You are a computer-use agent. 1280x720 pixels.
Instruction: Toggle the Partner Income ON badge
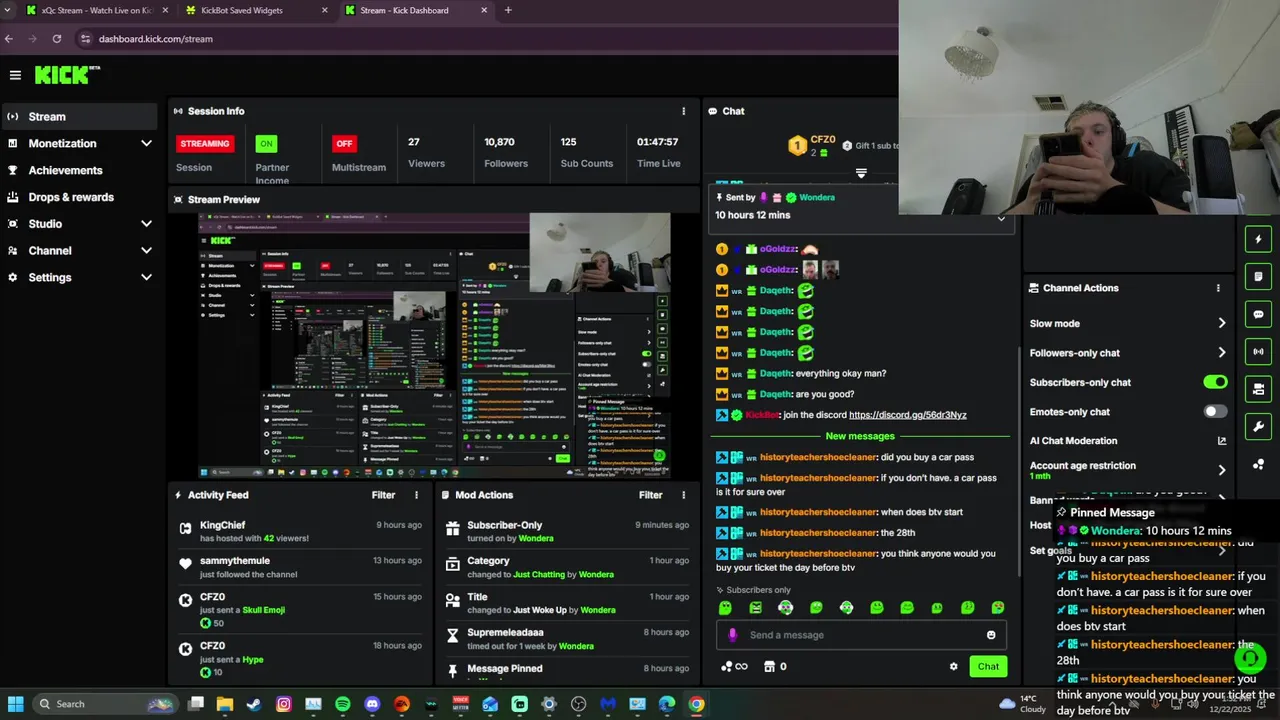click(x=266, y=143)
